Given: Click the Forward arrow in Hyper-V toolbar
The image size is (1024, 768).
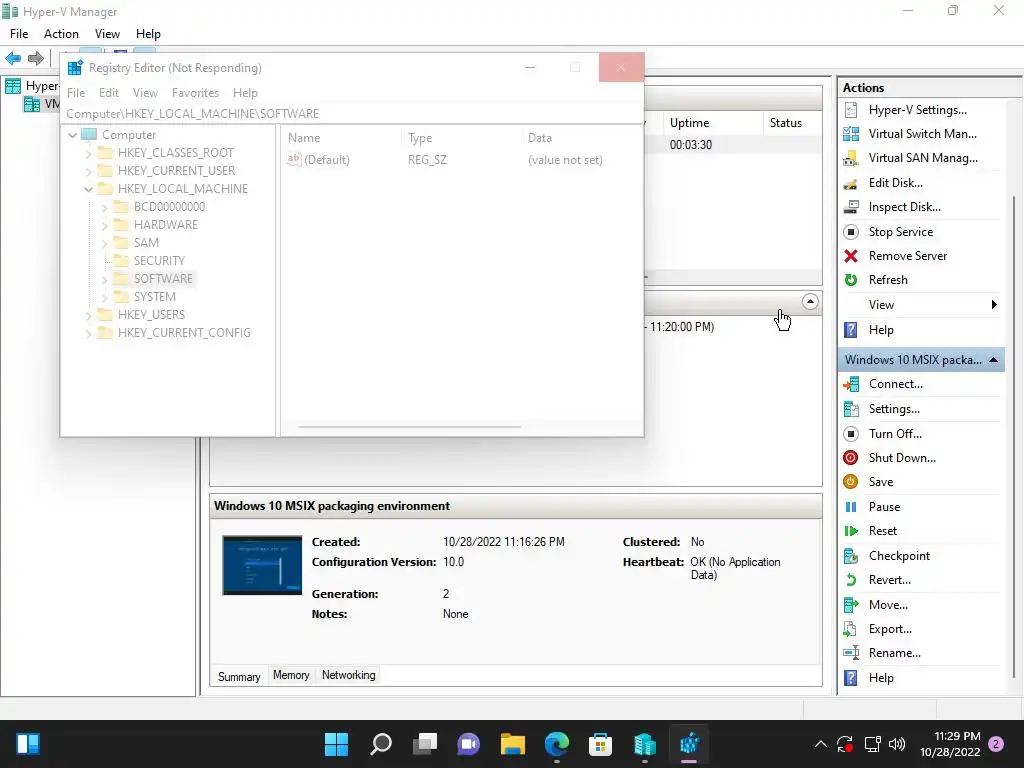Looking at the screenshot, I should (36, 58).
